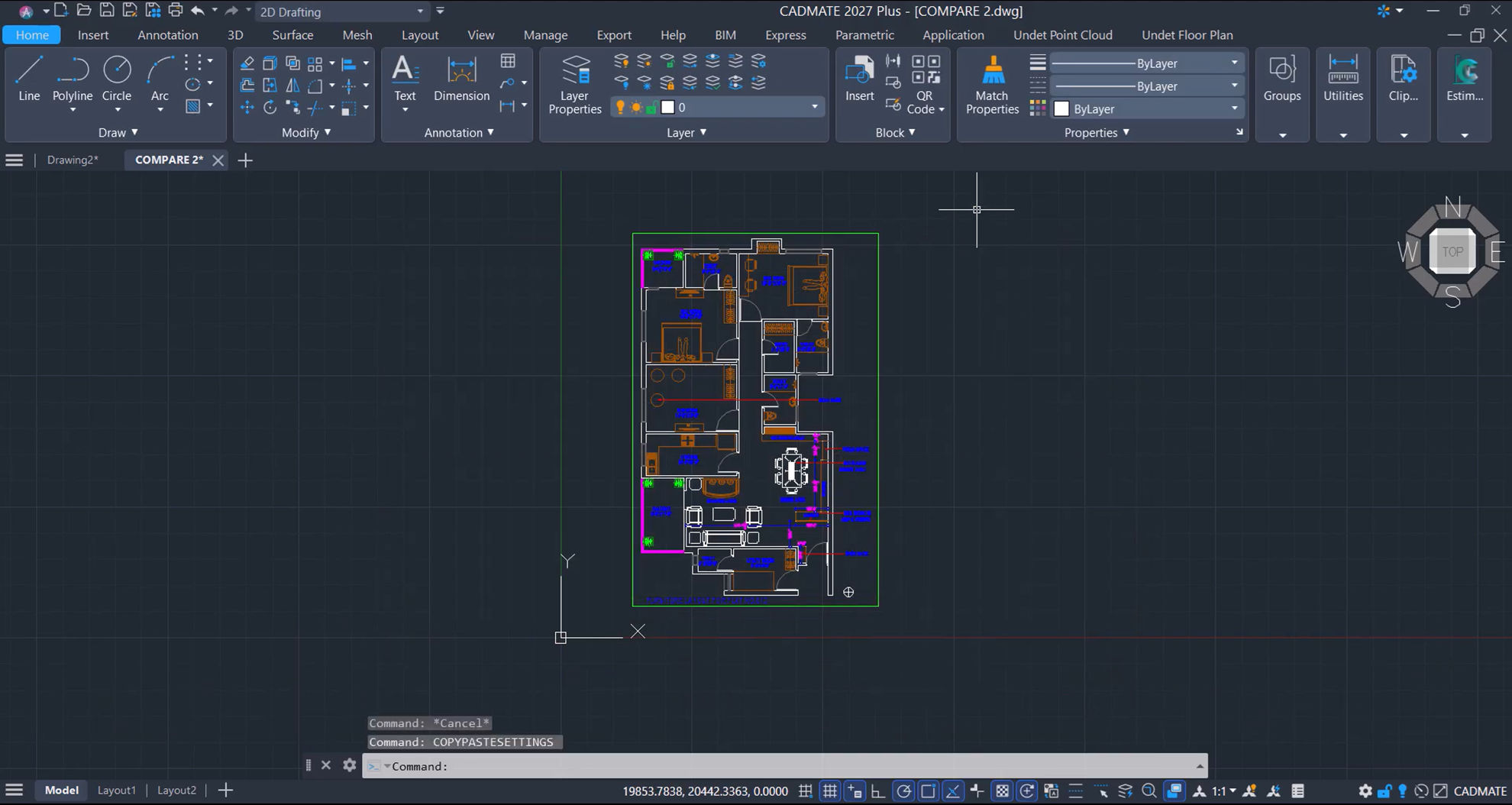Open the Annotation ribbon tab

click(x=168, y=35)
